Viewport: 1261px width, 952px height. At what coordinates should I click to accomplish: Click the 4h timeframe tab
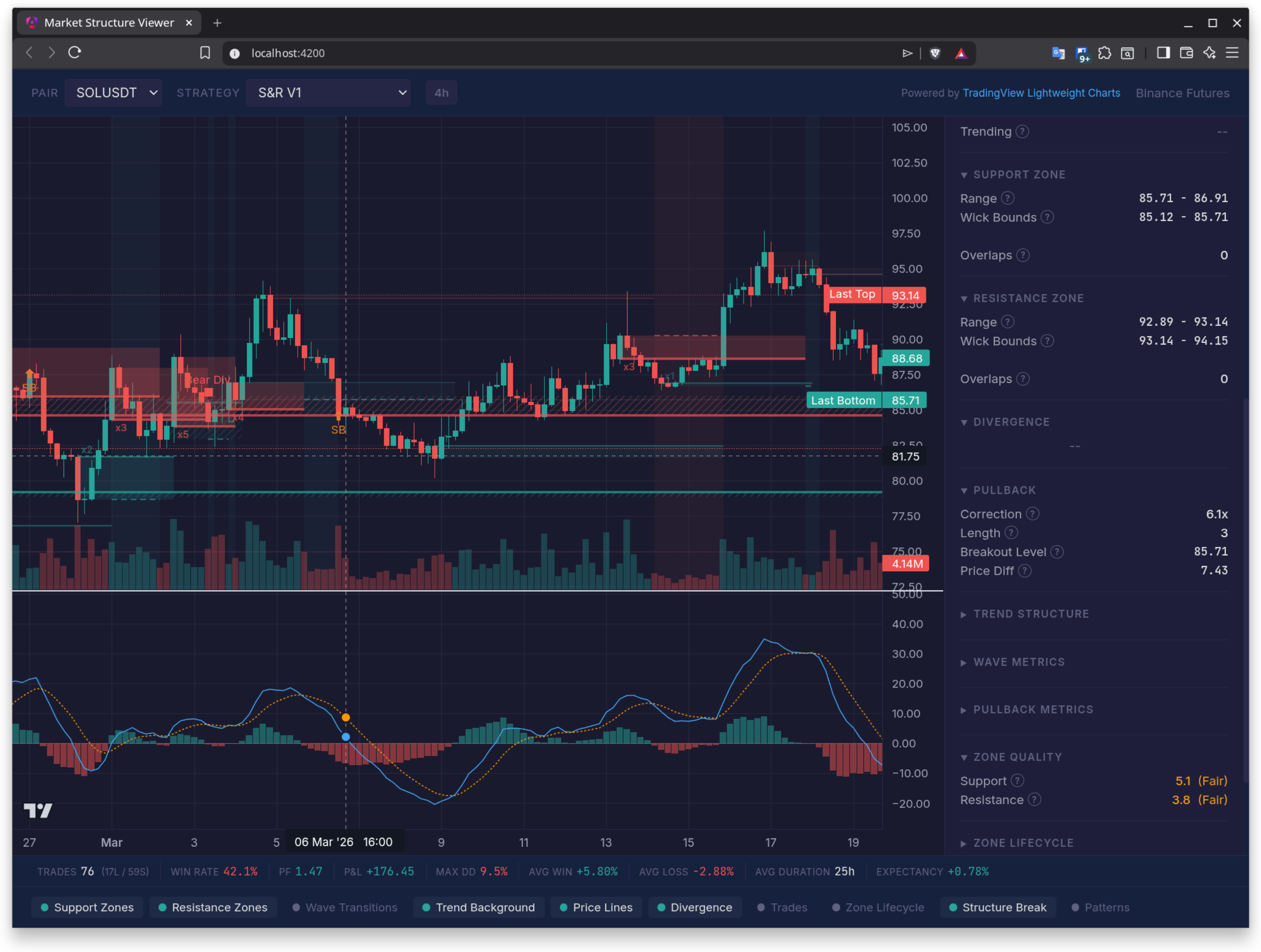[x=441, y=93]
